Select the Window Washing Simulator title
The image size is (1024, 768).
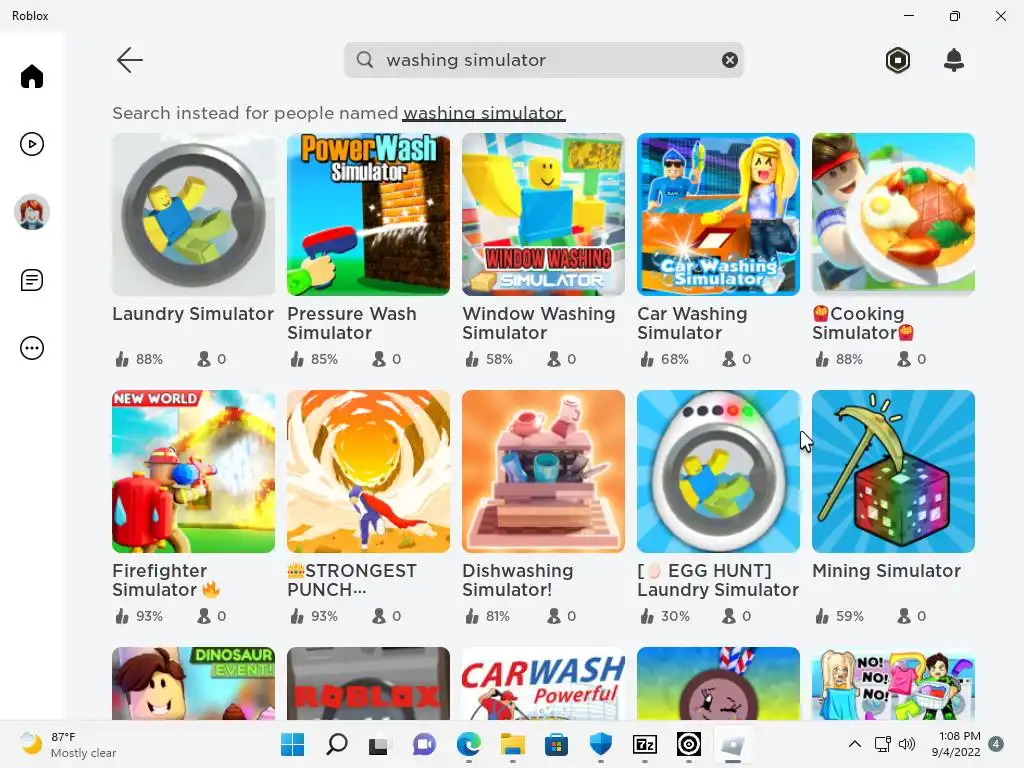pyautogui.click(x=538, y=323)
